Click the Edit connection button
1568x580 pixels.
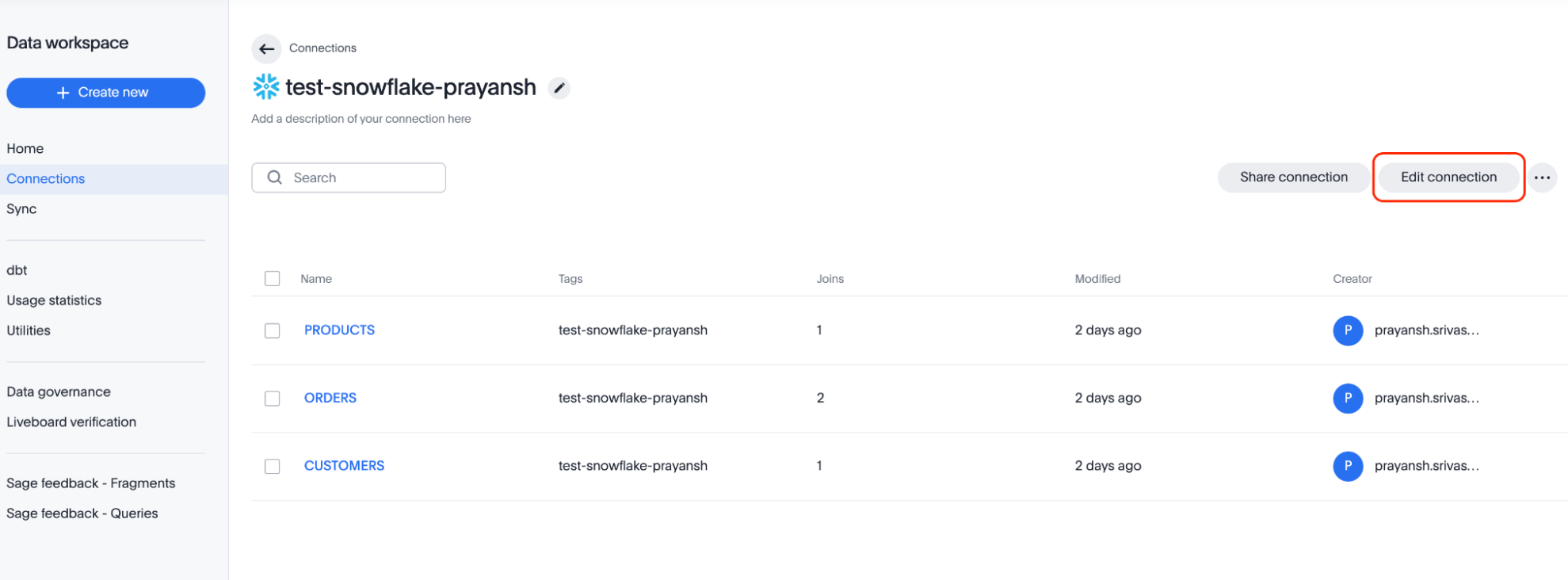click(x=1448, y=177)
